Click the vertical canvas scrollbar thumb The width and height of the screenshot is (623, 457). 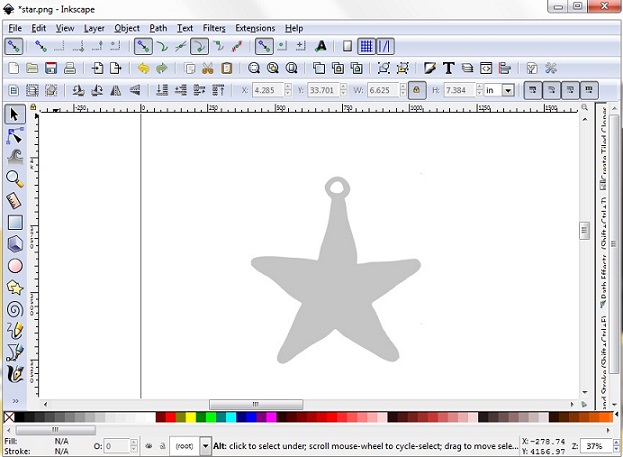point(584,230)
